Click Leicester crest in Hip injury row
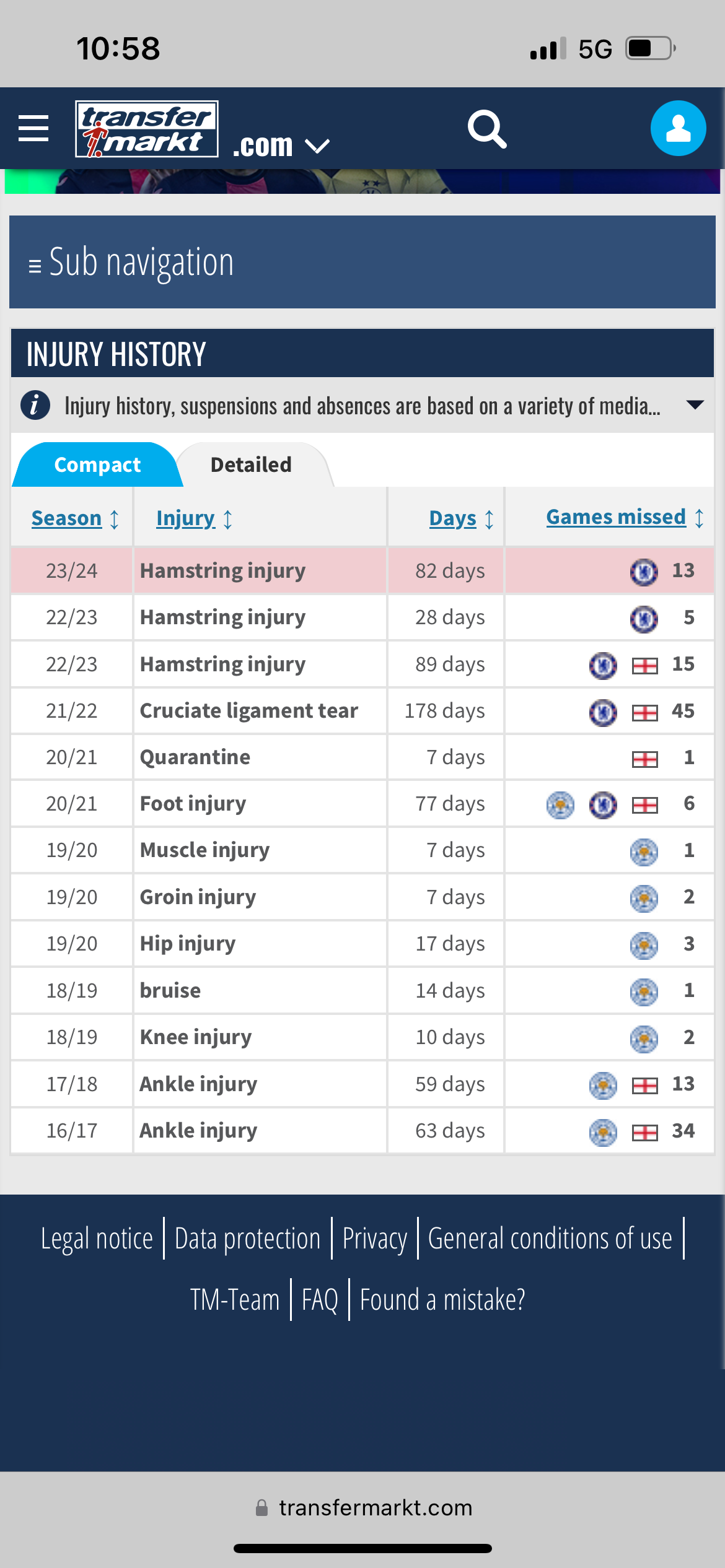 click(x=644, y=945)
